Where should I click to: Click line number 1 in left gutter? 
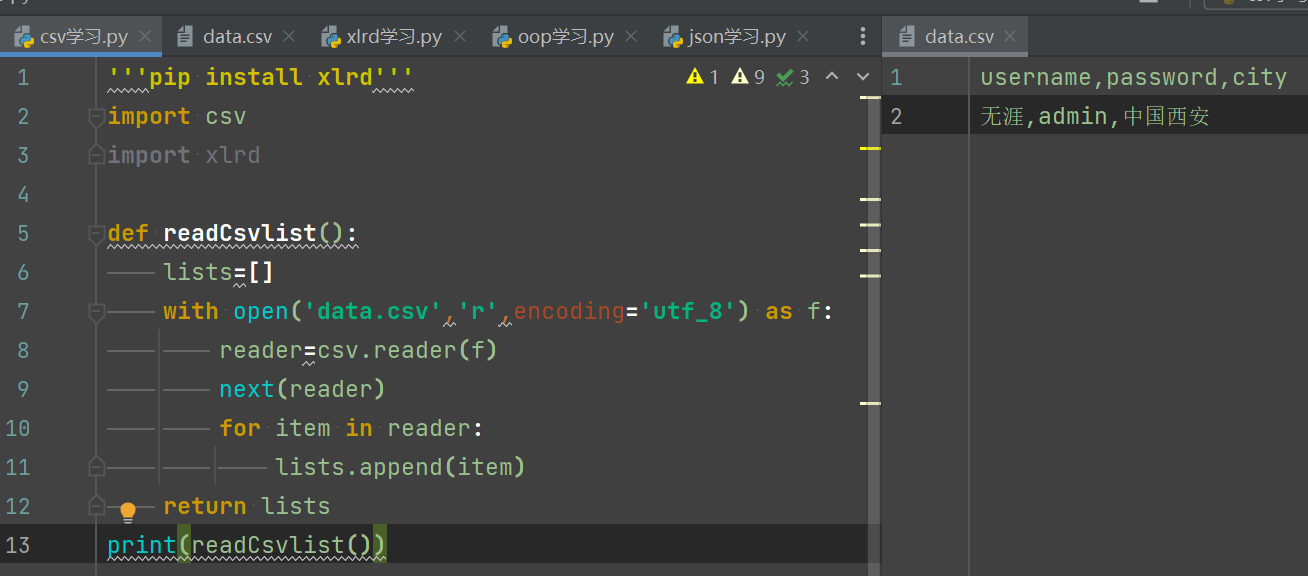(23, 77)
